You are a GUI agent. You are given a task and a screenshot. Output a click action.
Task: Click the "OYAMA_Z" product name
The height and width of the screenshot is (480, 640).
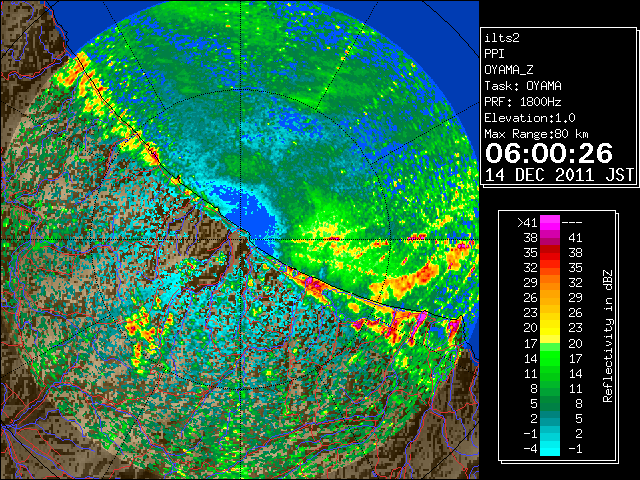click(509, 70)
